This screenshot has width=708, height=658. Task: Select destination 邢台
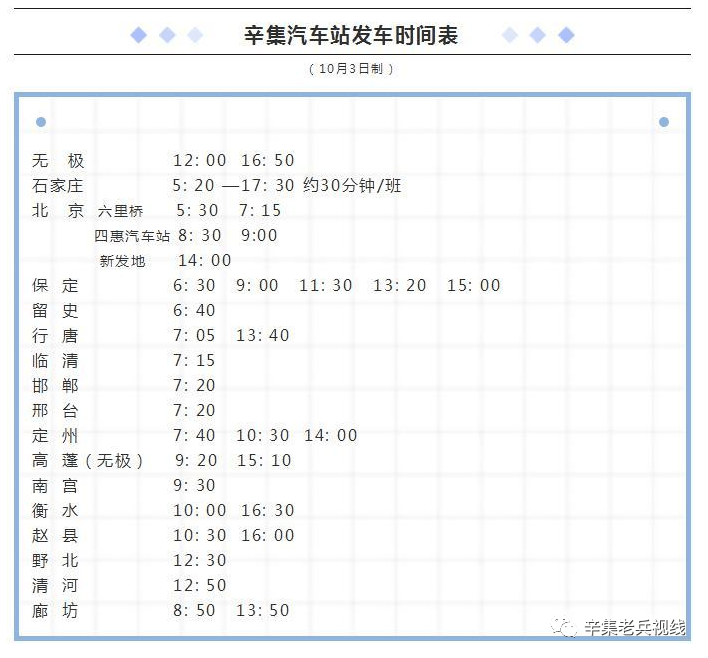(55, 411)
